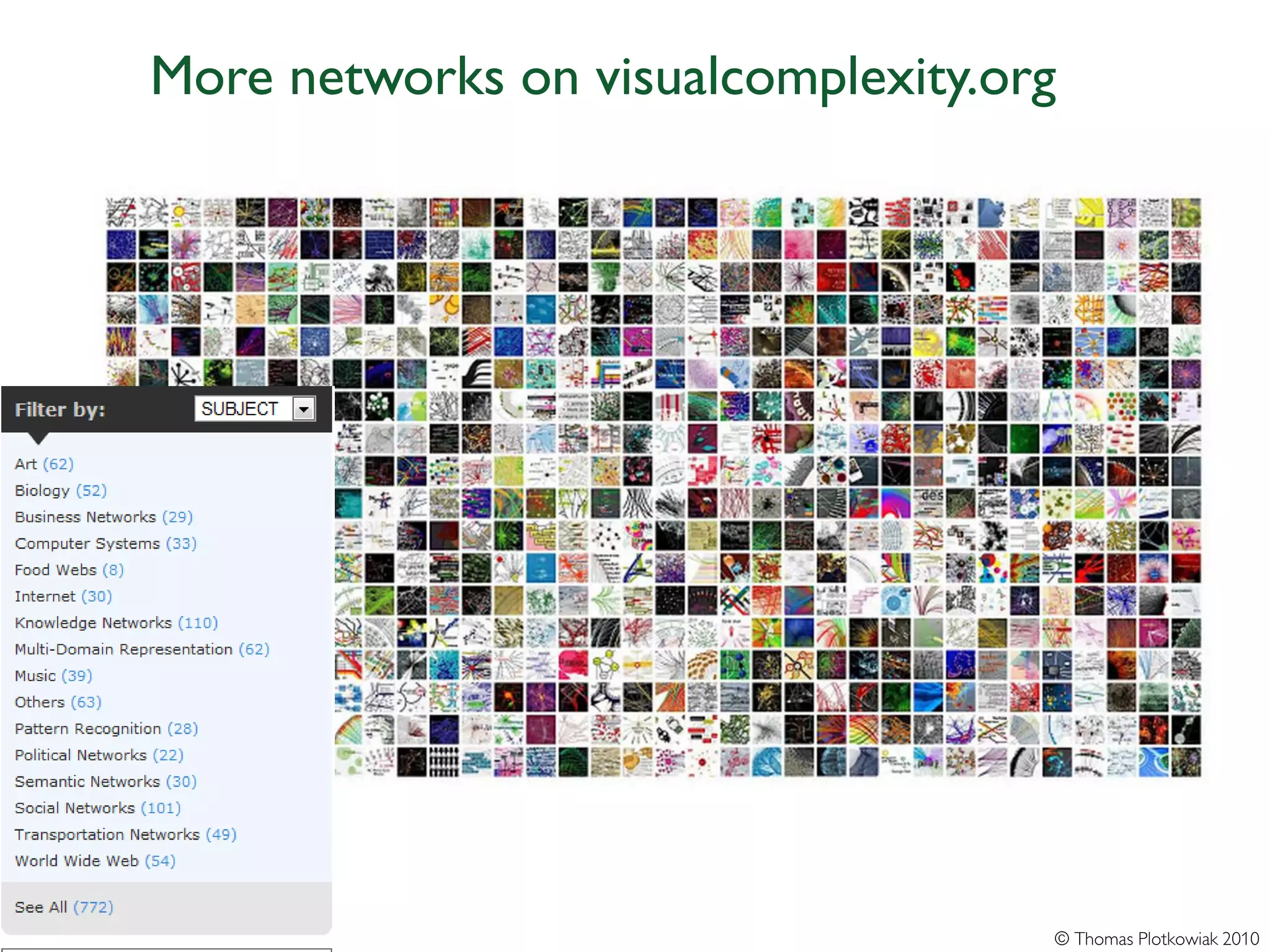Filter by Others (63)
The width and height of the screenshot is (1270, 952).
(58, 702)
